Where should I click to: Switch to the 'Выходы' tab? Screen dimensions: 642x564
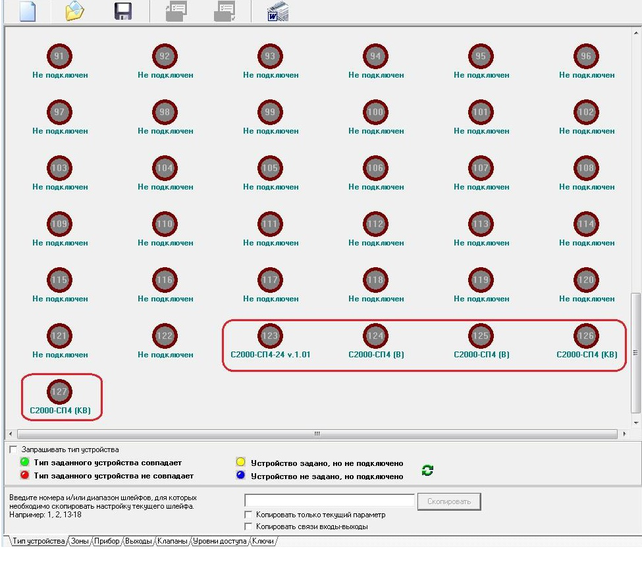pyautogui.click(x=138, y=541)
